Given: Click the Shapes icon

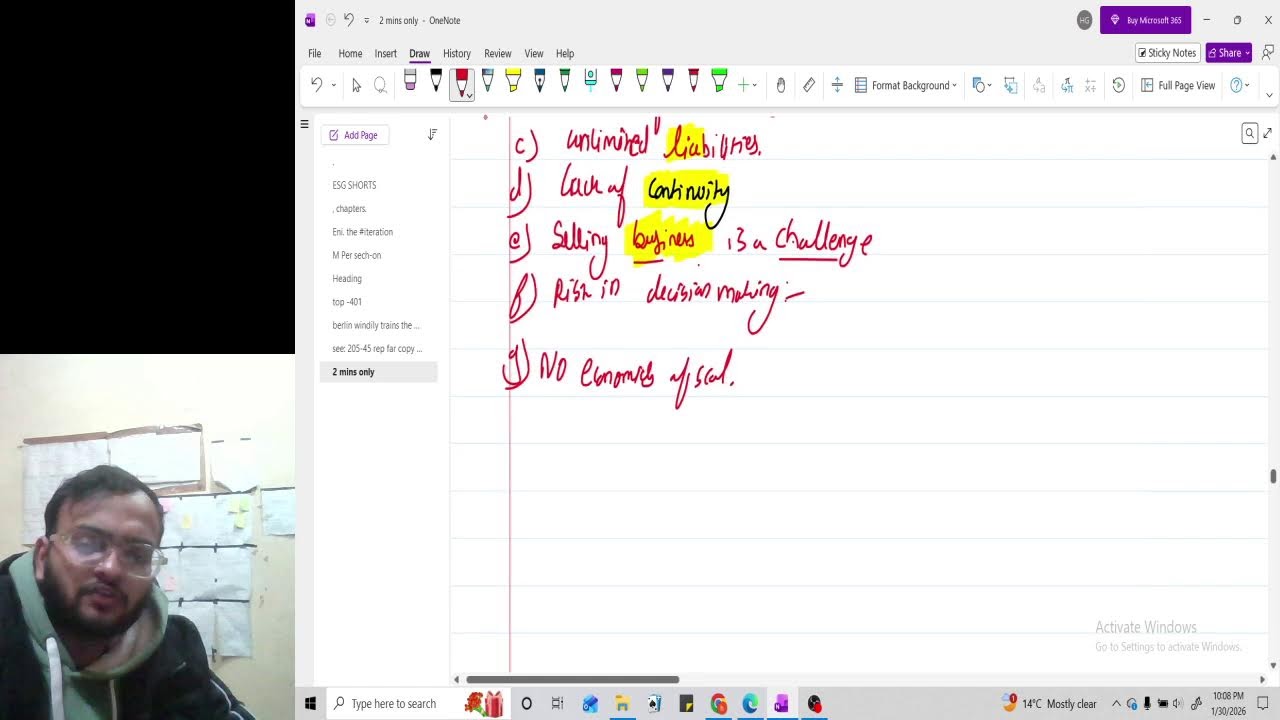Looking at the screenshot, I should 979,85.
